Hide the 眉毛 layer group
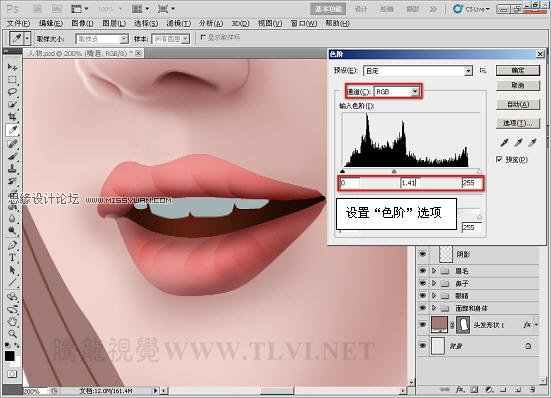 tap(423, 270)
